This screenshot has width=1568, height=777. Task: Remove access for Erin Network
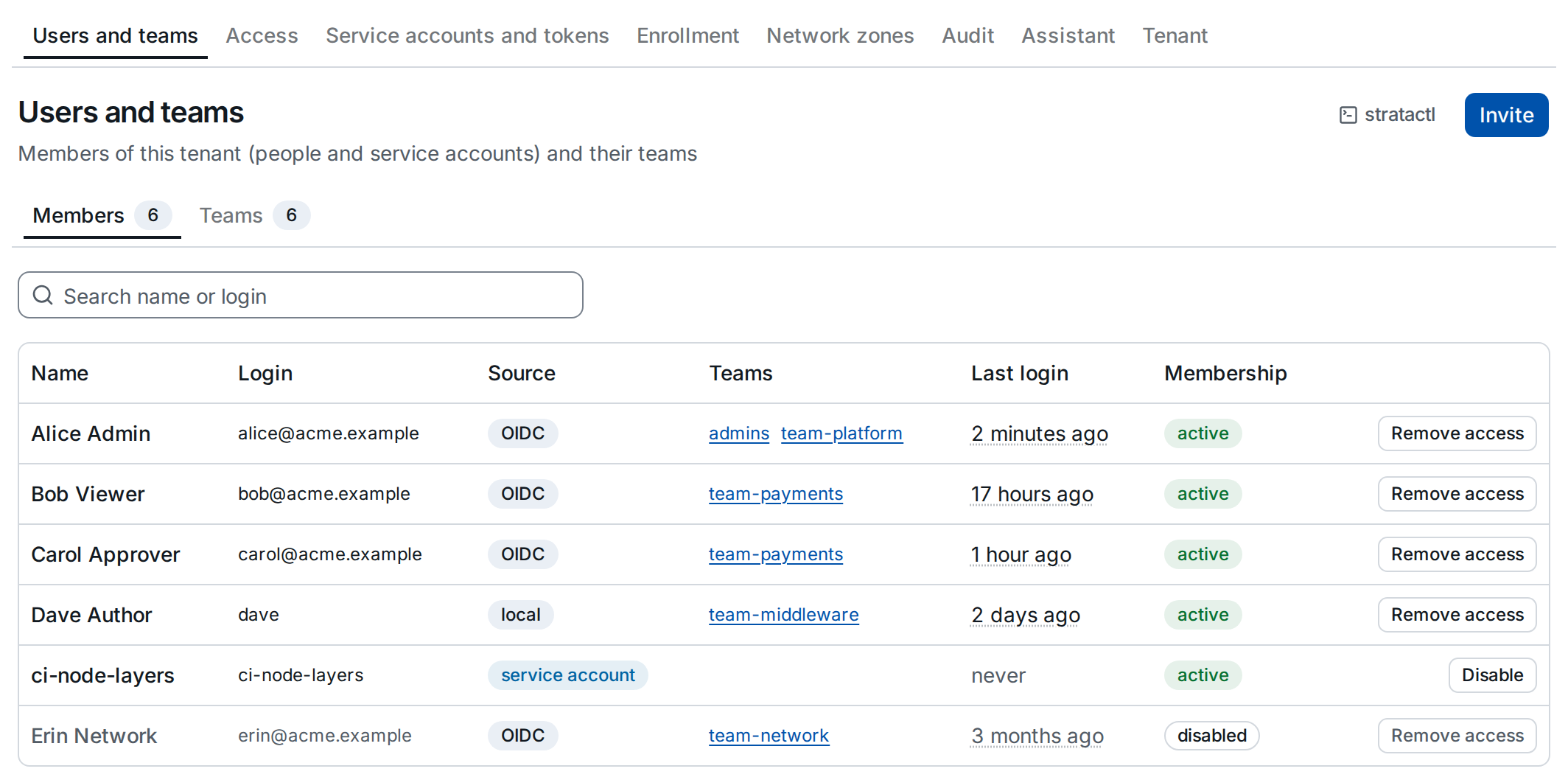click(x=1457, y=736)
